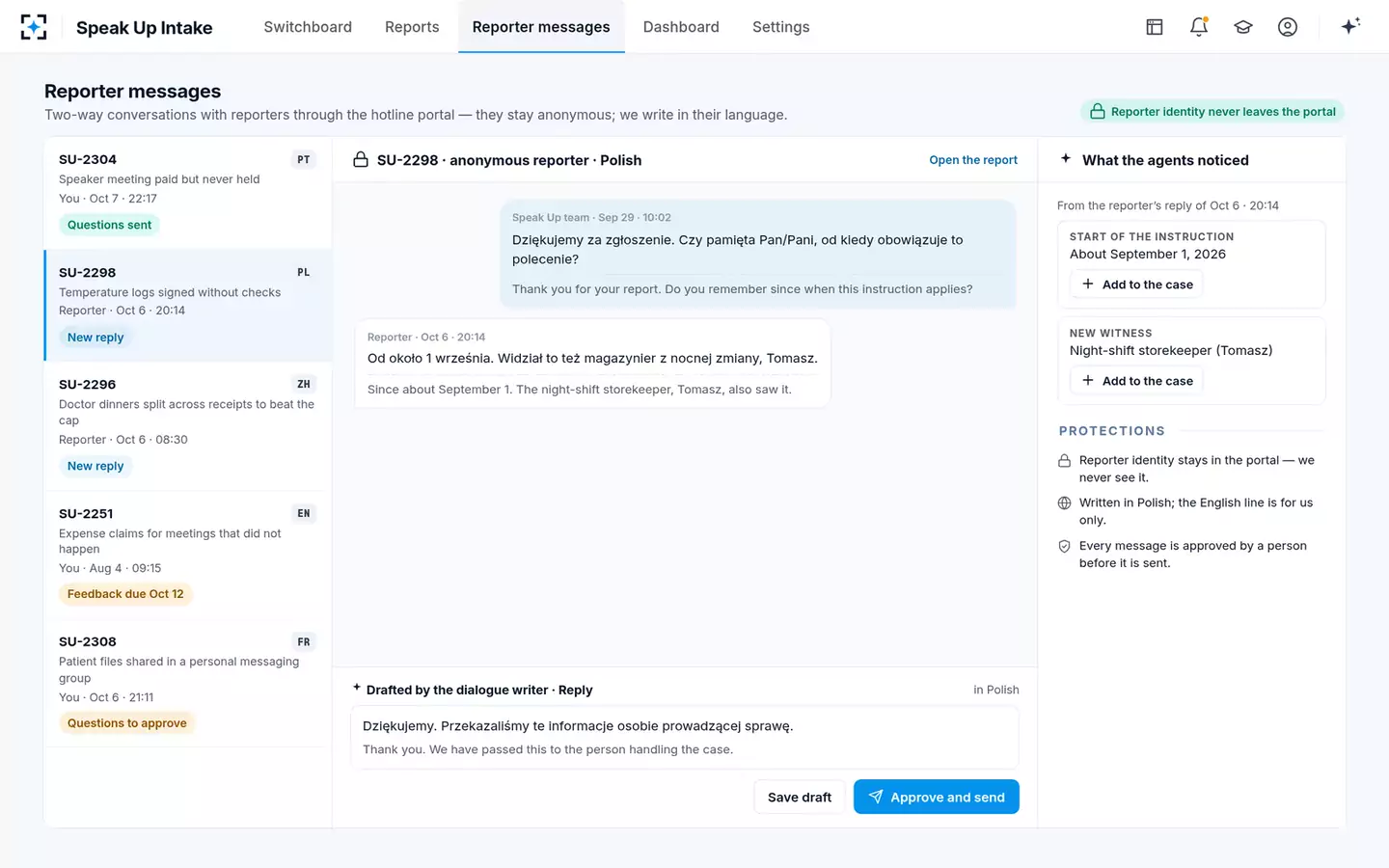Open the layout panel icon in header

point(1155,27)
